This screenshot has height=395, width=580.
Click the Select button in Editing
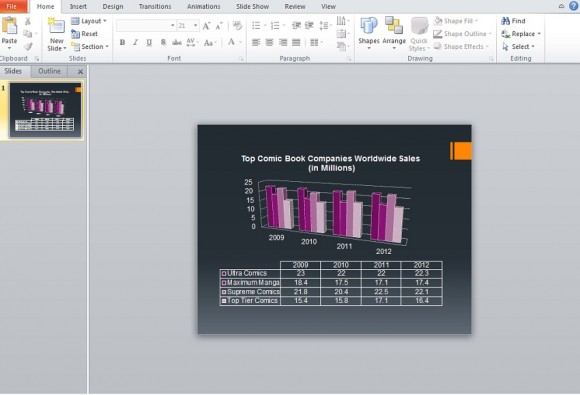(518, 47)
